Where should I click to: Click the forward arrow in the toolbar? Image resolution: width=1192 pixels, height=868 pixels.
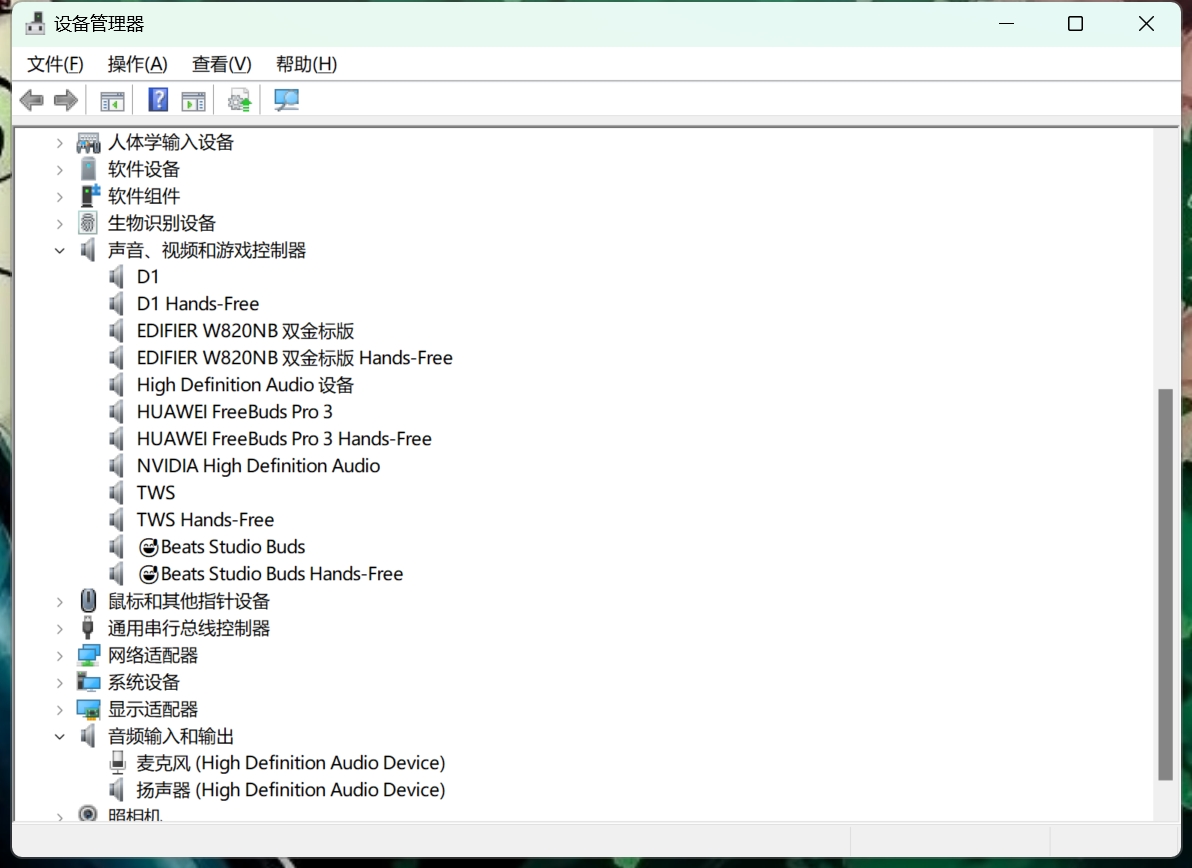pyautogui.click(x=66, y=100)
